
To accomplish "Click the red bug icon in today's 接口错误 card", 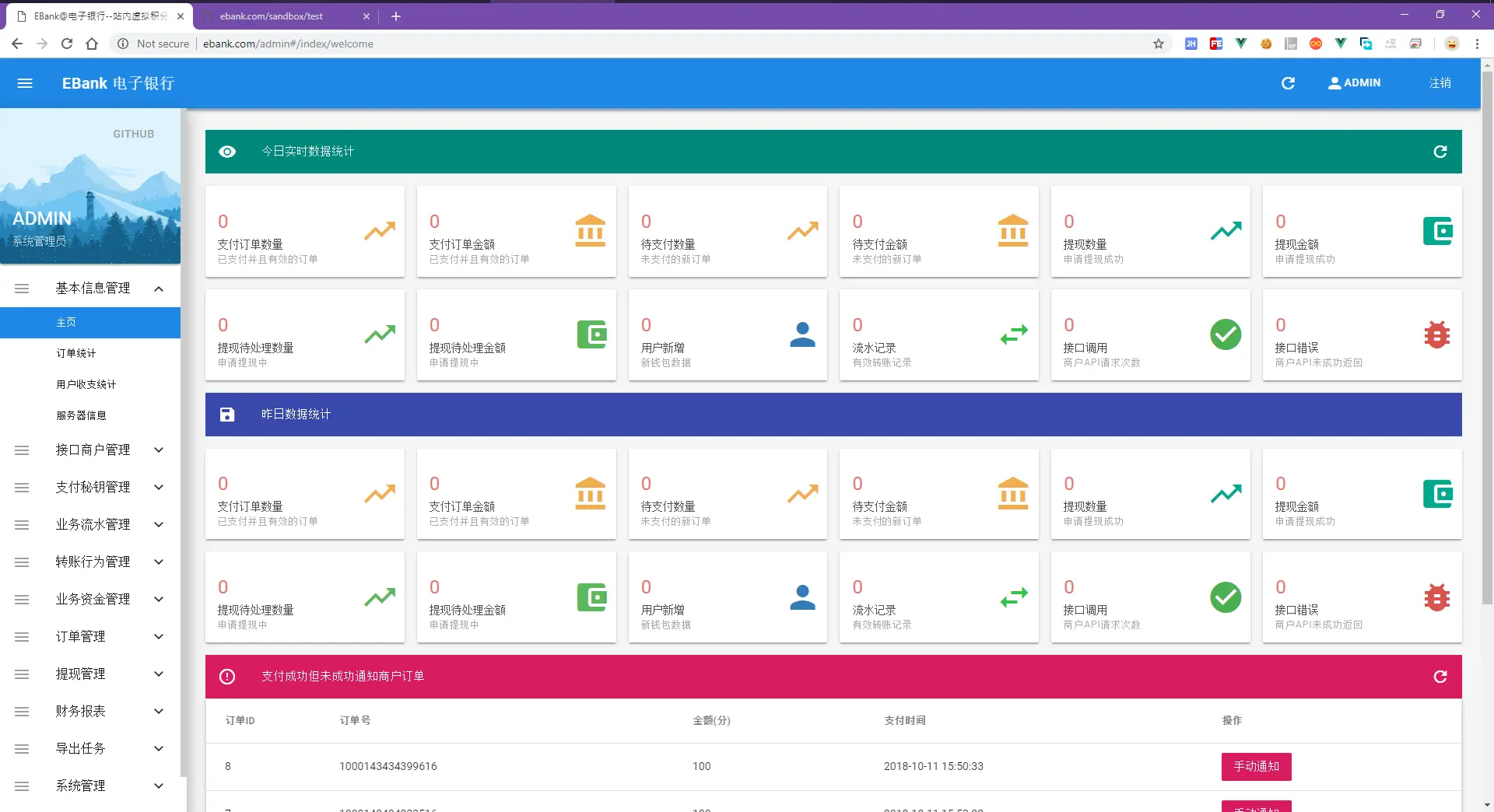I will click(x=1436, y=334).
